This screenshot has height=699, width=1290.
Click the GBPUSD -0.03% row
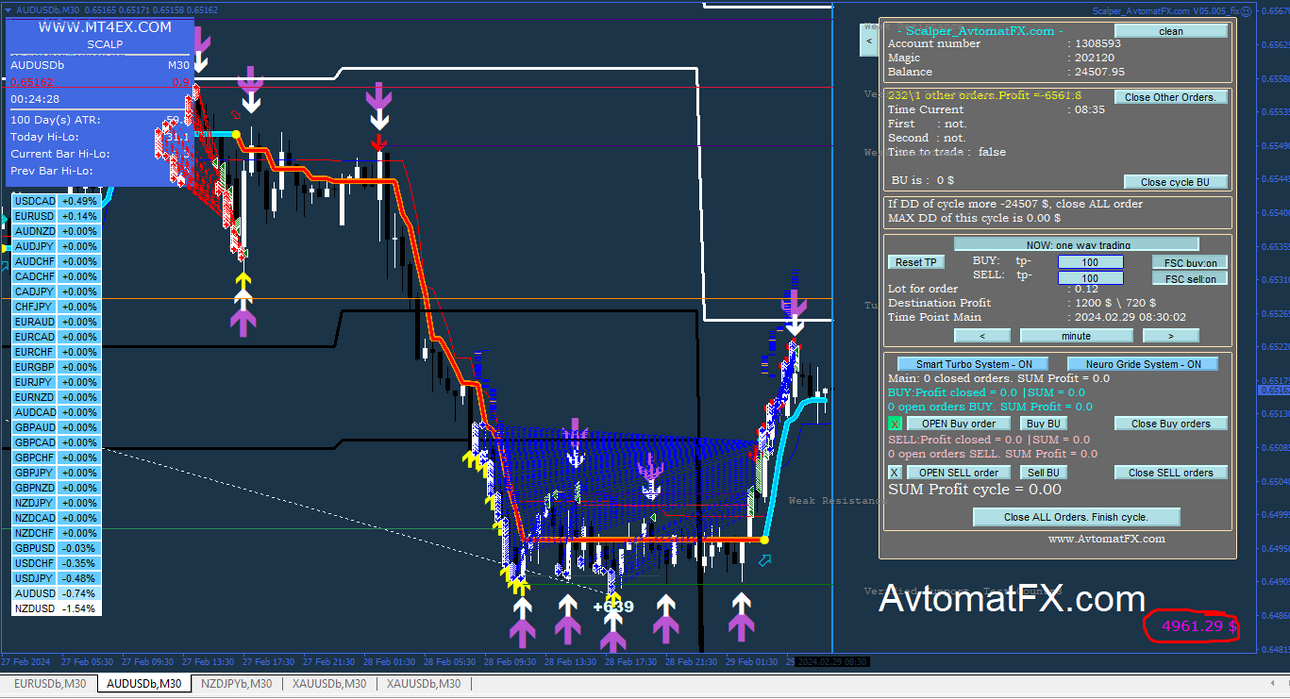pyautogui.click(x=56, y=548)
